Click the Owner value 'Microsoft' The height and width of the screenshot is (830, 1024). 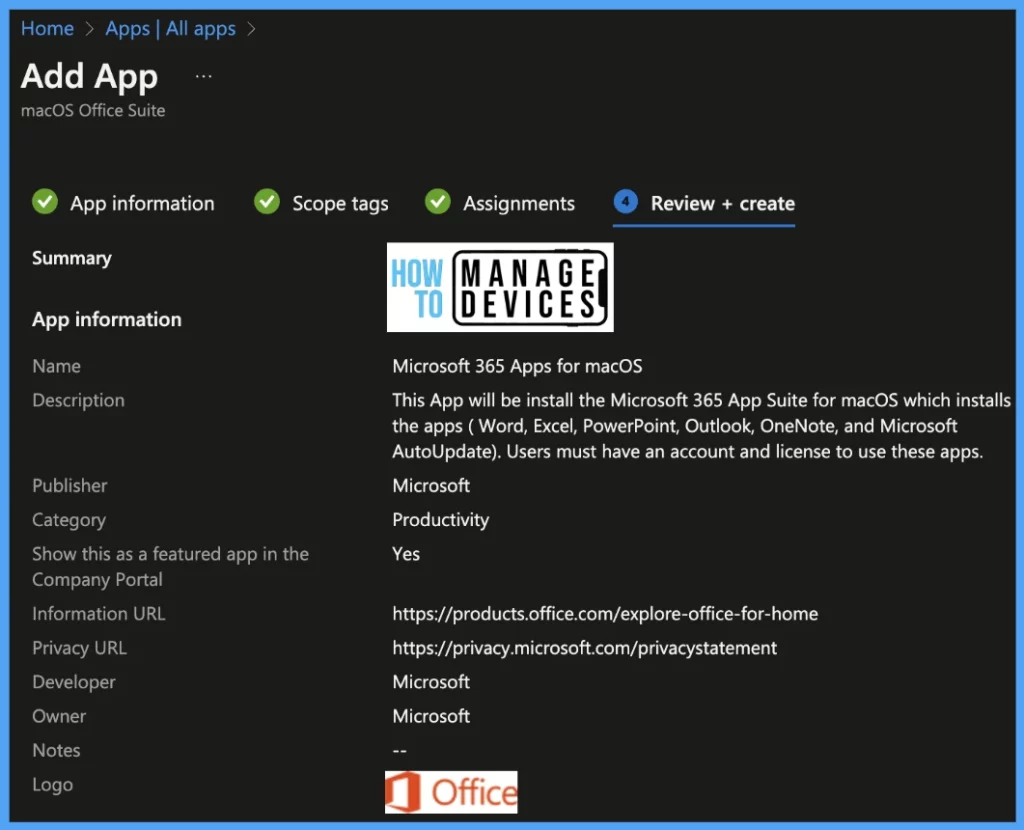pyautogui.click(x=431, y=716)
